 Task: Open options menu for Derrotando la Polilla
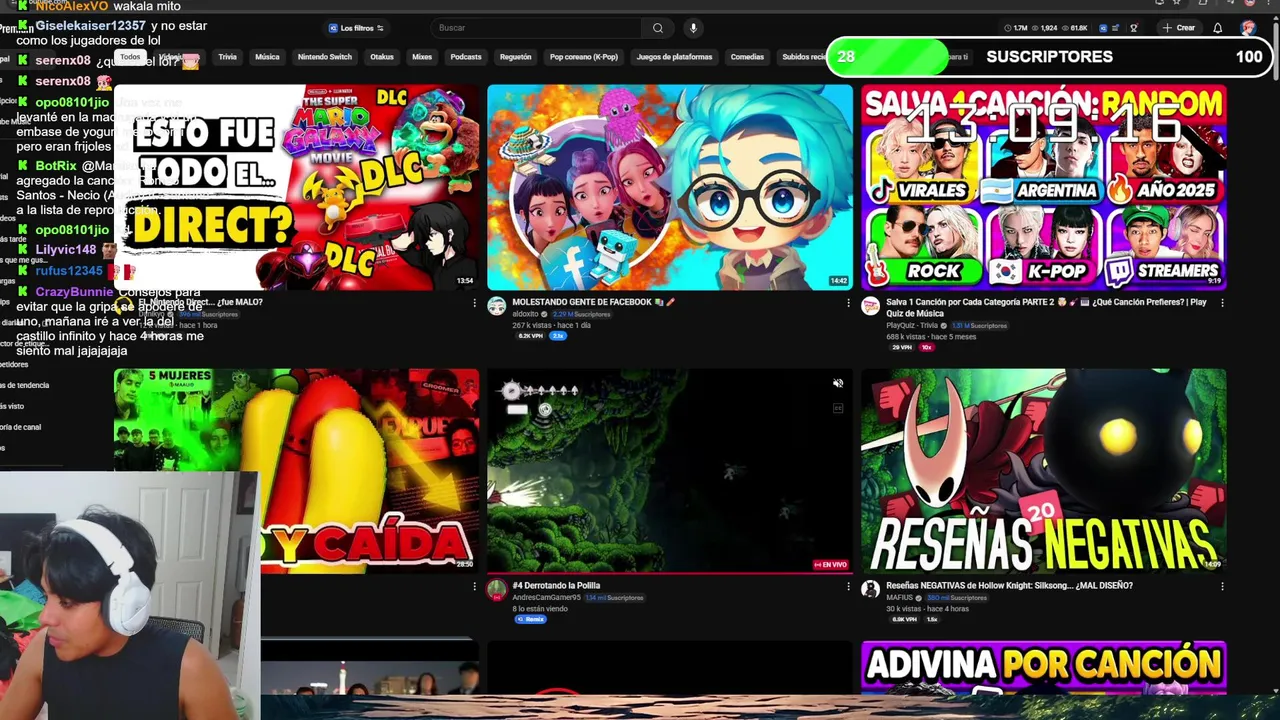coord(848,587)
